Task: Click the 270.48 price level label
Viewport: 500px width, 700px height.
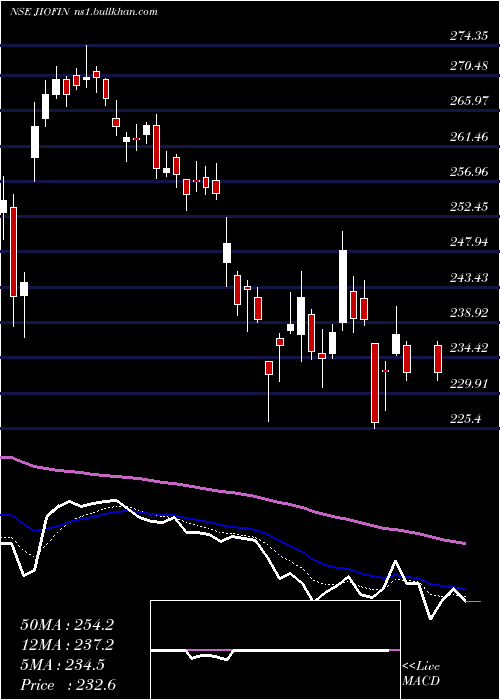Action: coord(469,66)
